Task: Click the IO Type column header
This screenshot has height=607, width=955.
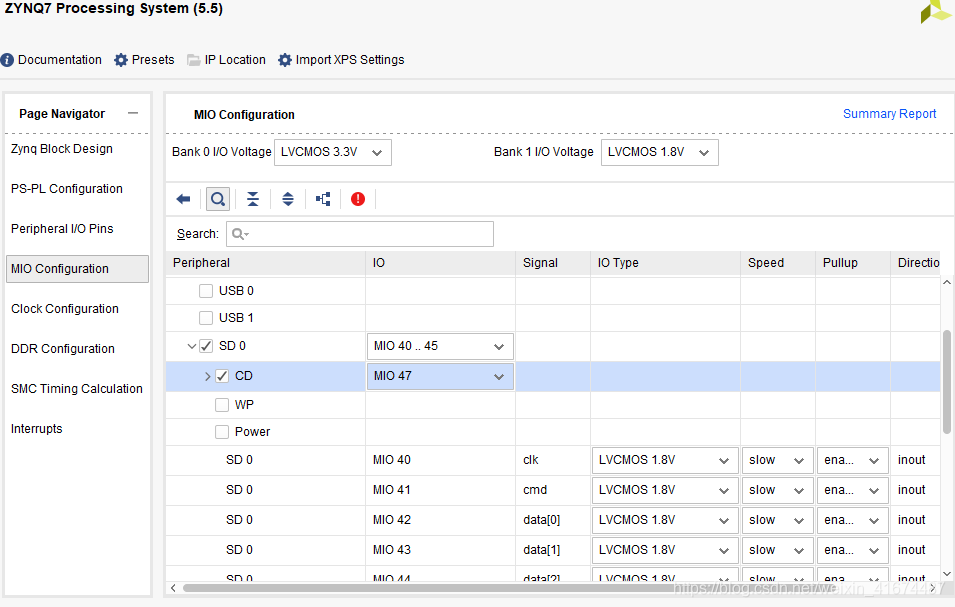Action: pyautogui.click(x=665, y=263)
